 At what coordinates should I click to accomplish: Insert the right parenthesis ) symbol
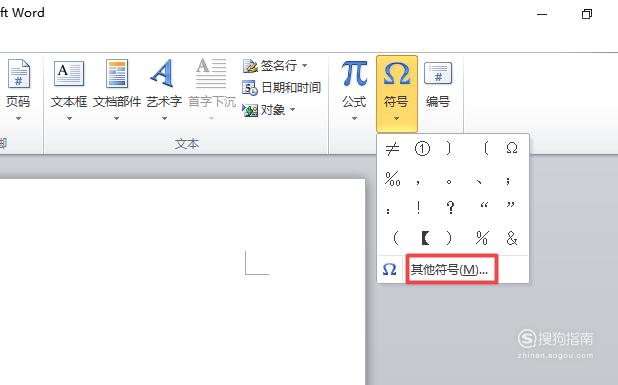(x=449, y=238)
